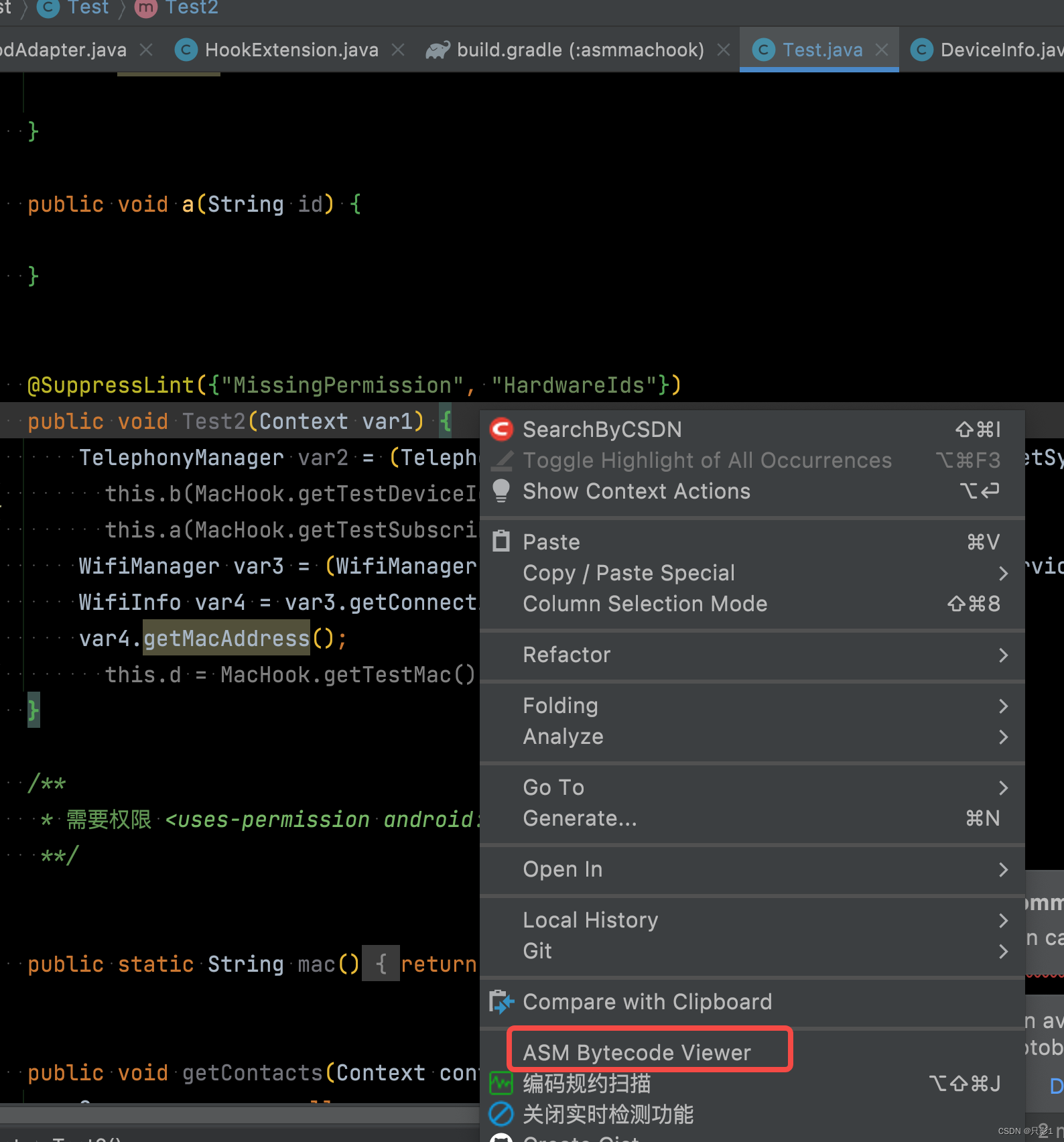Click the lightbulb icon for Show Context Actions
1064x1142 pixels.
[x=501, y=491]
